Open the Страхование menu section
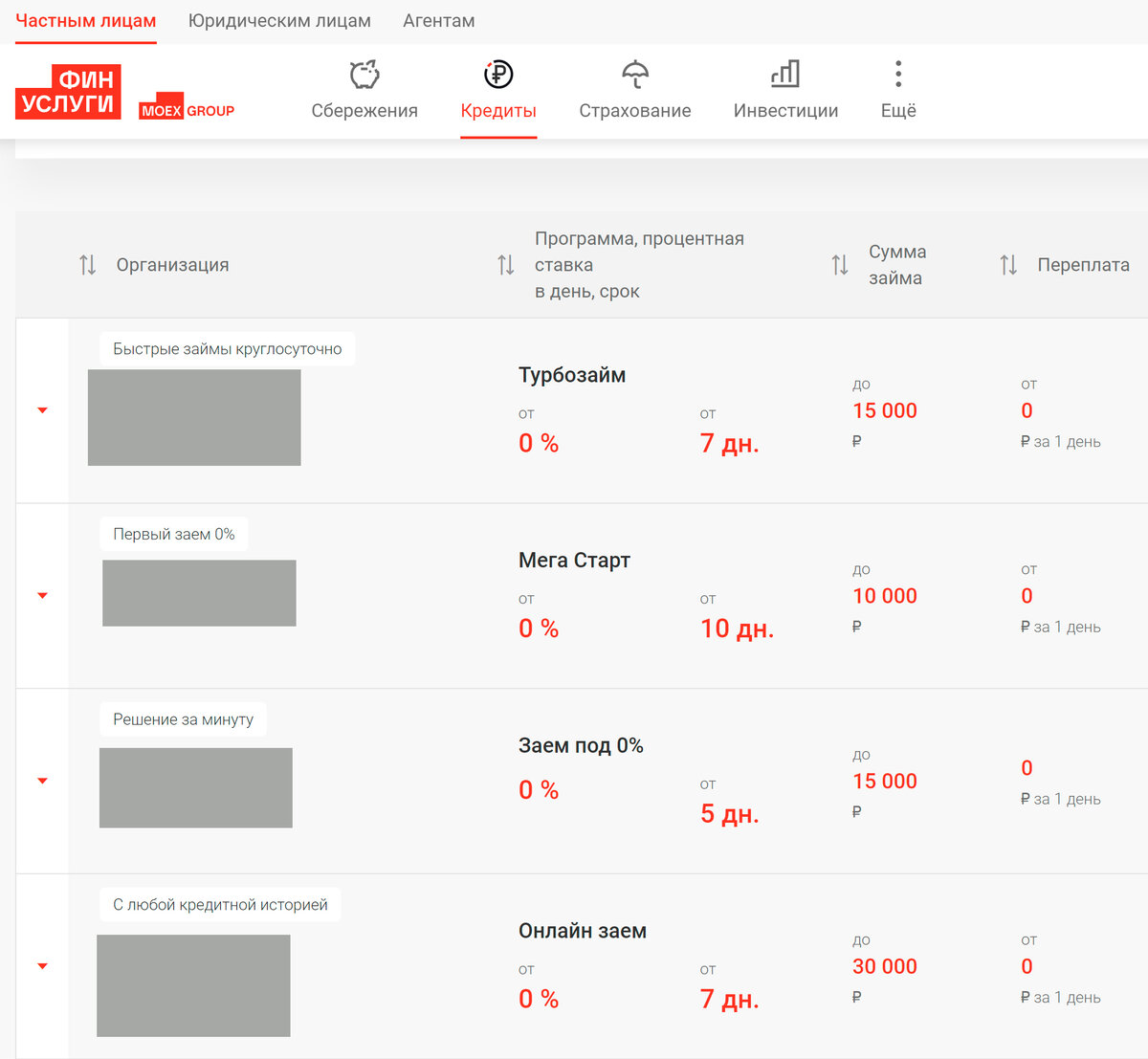This screenshot has height=1059, width=1148. 635,111
